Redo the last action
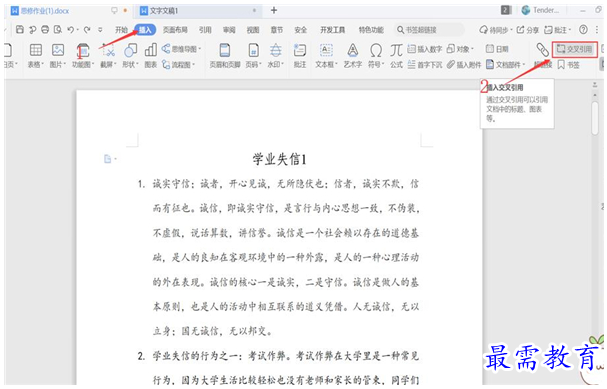Viewport: 607px width, 389px height. (x=87, y=29)
